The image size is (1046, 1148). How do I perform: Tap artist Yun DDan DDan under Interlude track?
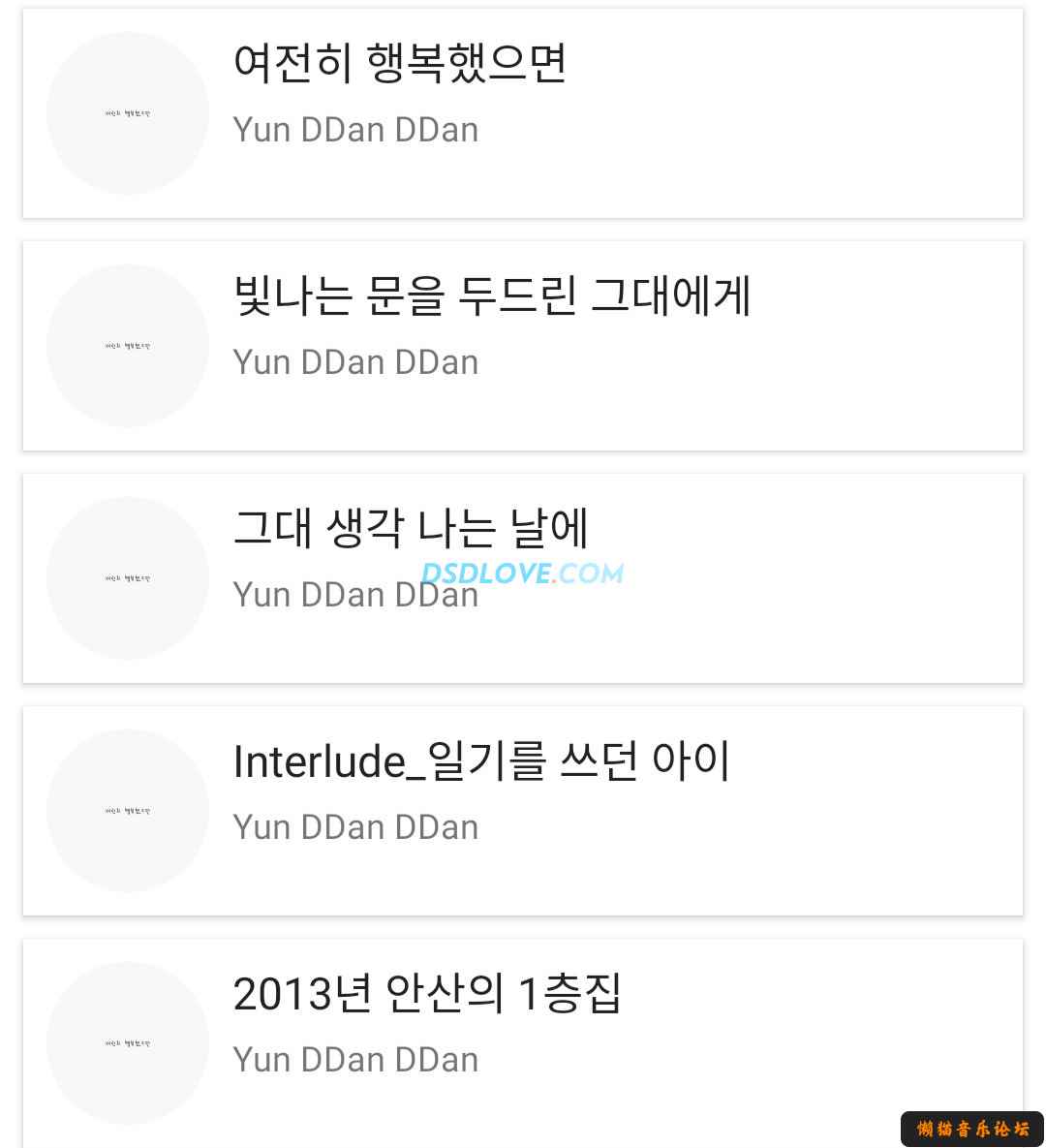[x=355, y=827]
